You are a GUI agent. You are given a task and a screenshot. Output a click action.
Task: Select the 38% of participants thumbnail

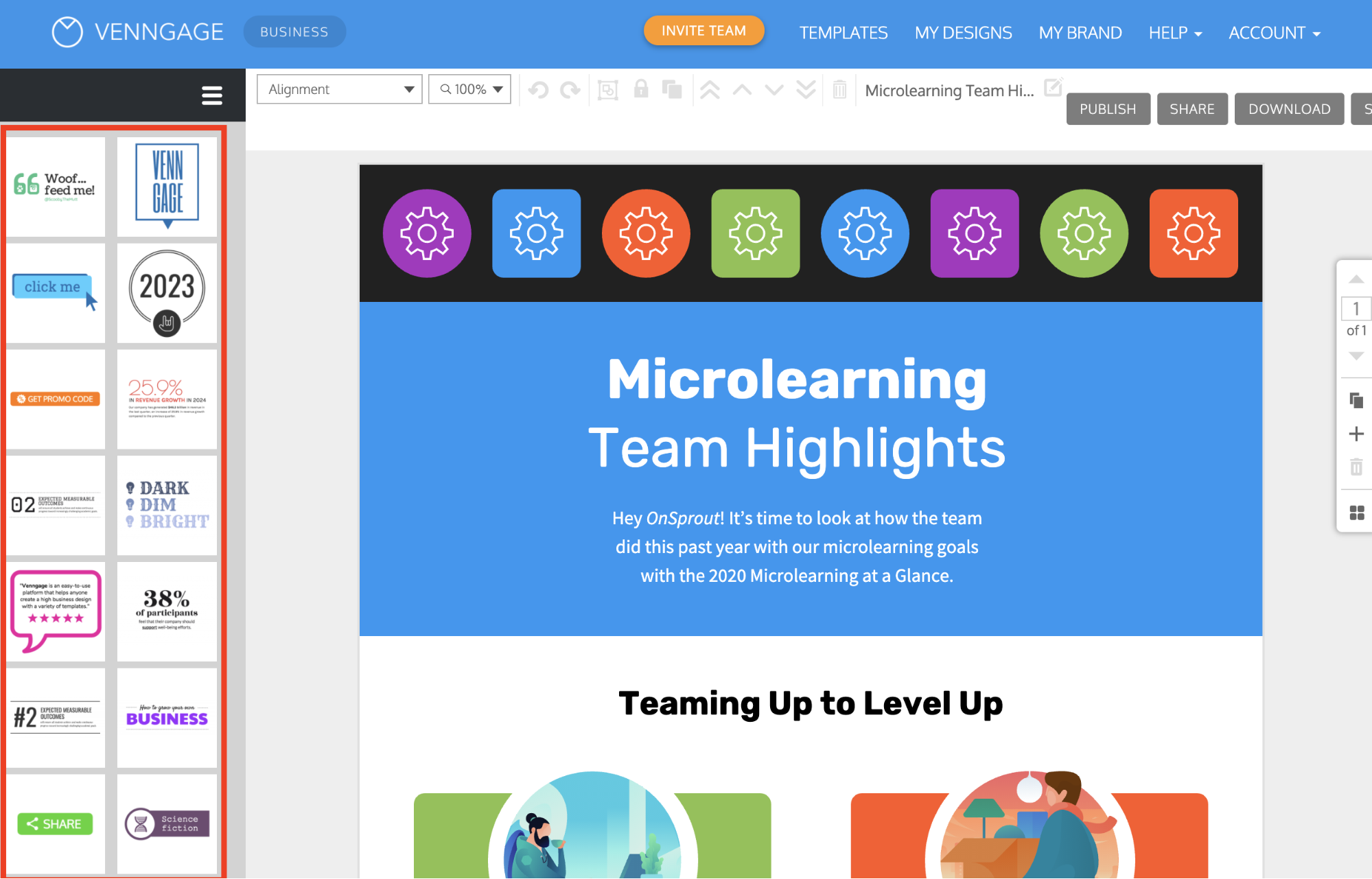pos(167,611)
